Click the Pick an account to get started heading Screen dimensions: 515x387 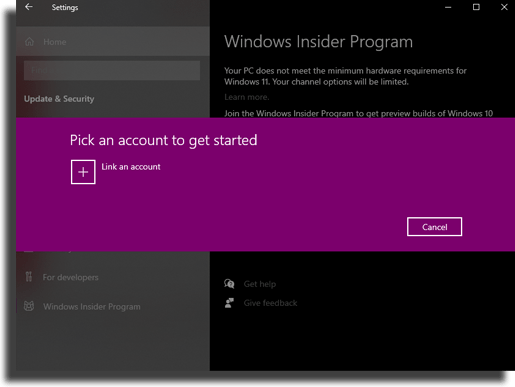tap(164, 140)
